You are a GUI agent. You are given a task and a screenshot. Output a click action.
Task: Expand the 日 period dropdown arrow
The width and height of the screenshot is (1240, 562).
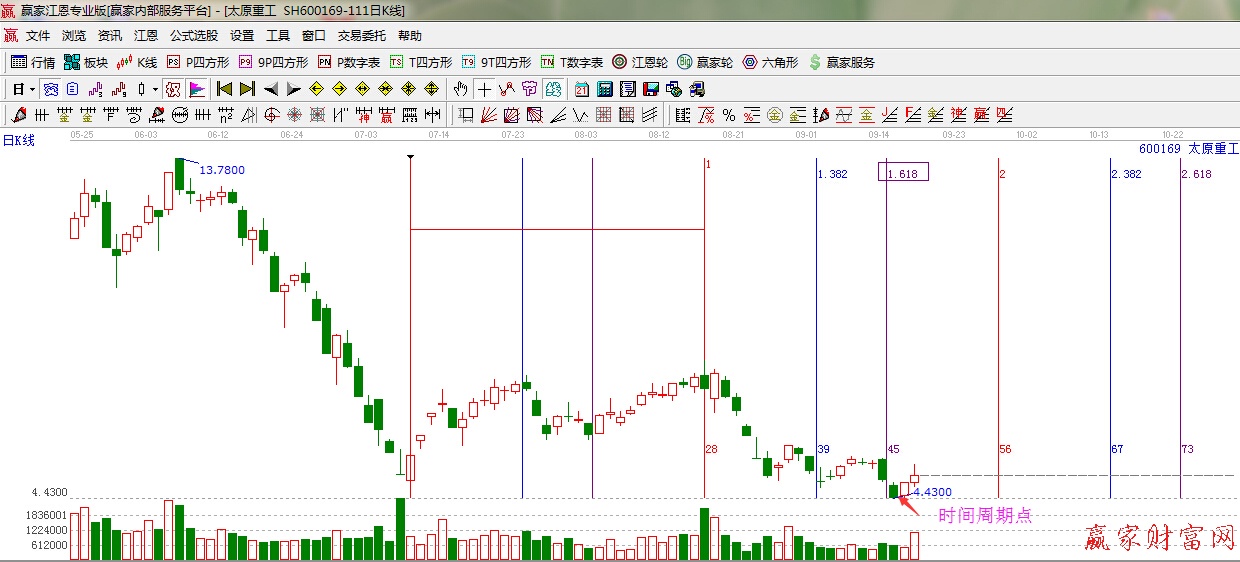click(32, 89)
